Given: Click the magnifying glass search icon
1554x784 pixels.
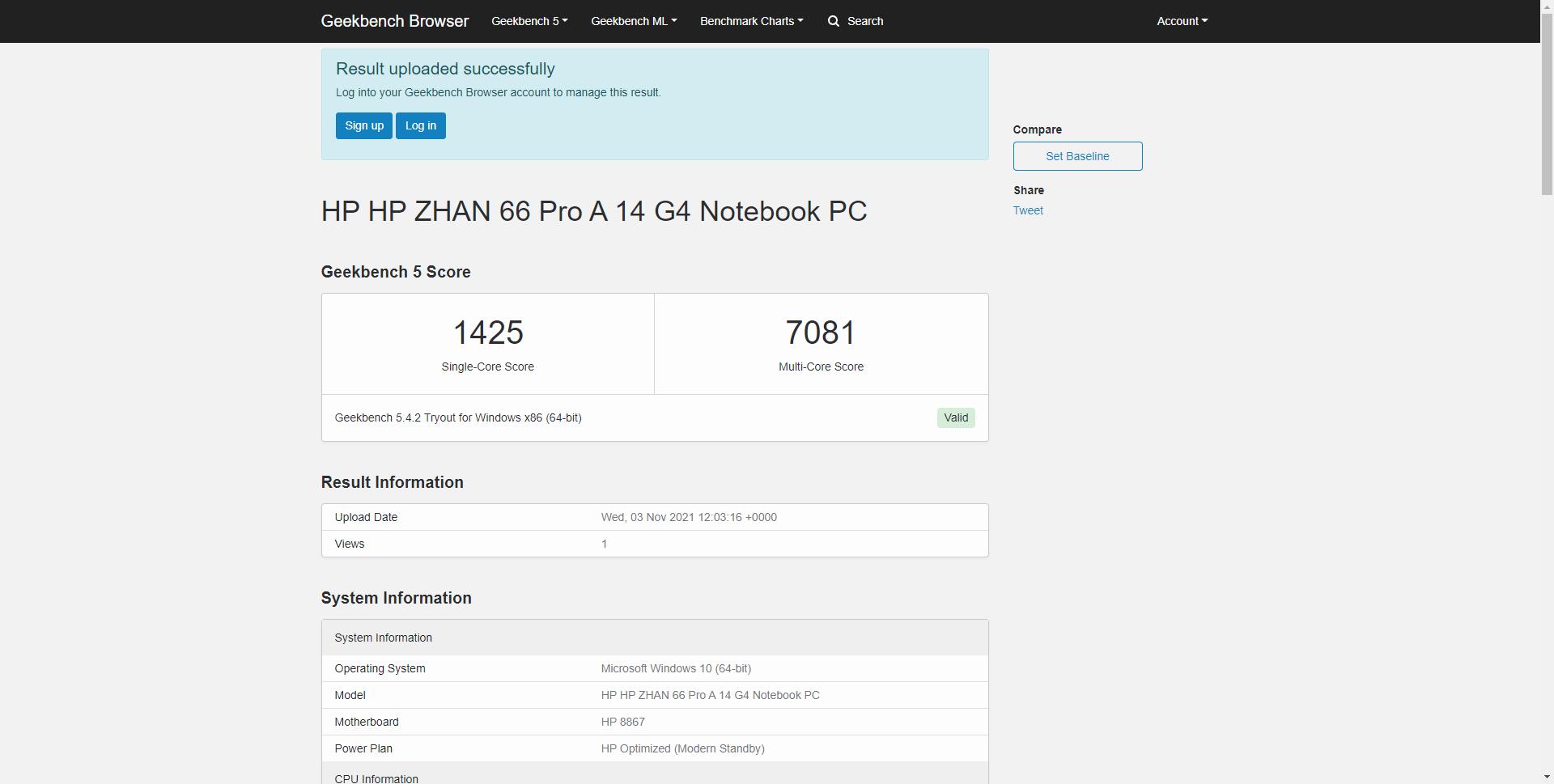Looking at the screenshot, I should click(x=833, y=21).
